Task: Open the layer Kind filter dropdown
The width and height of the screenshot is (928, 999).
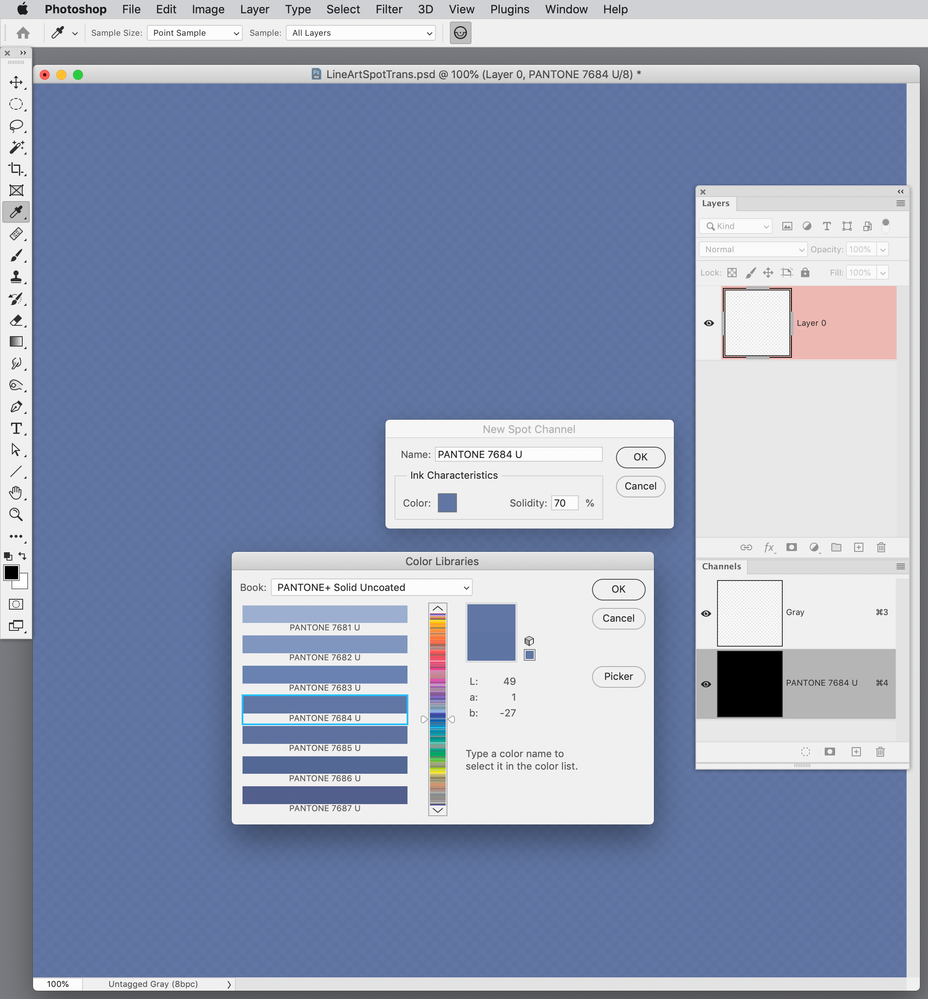Action: click(x=736, y=226)
